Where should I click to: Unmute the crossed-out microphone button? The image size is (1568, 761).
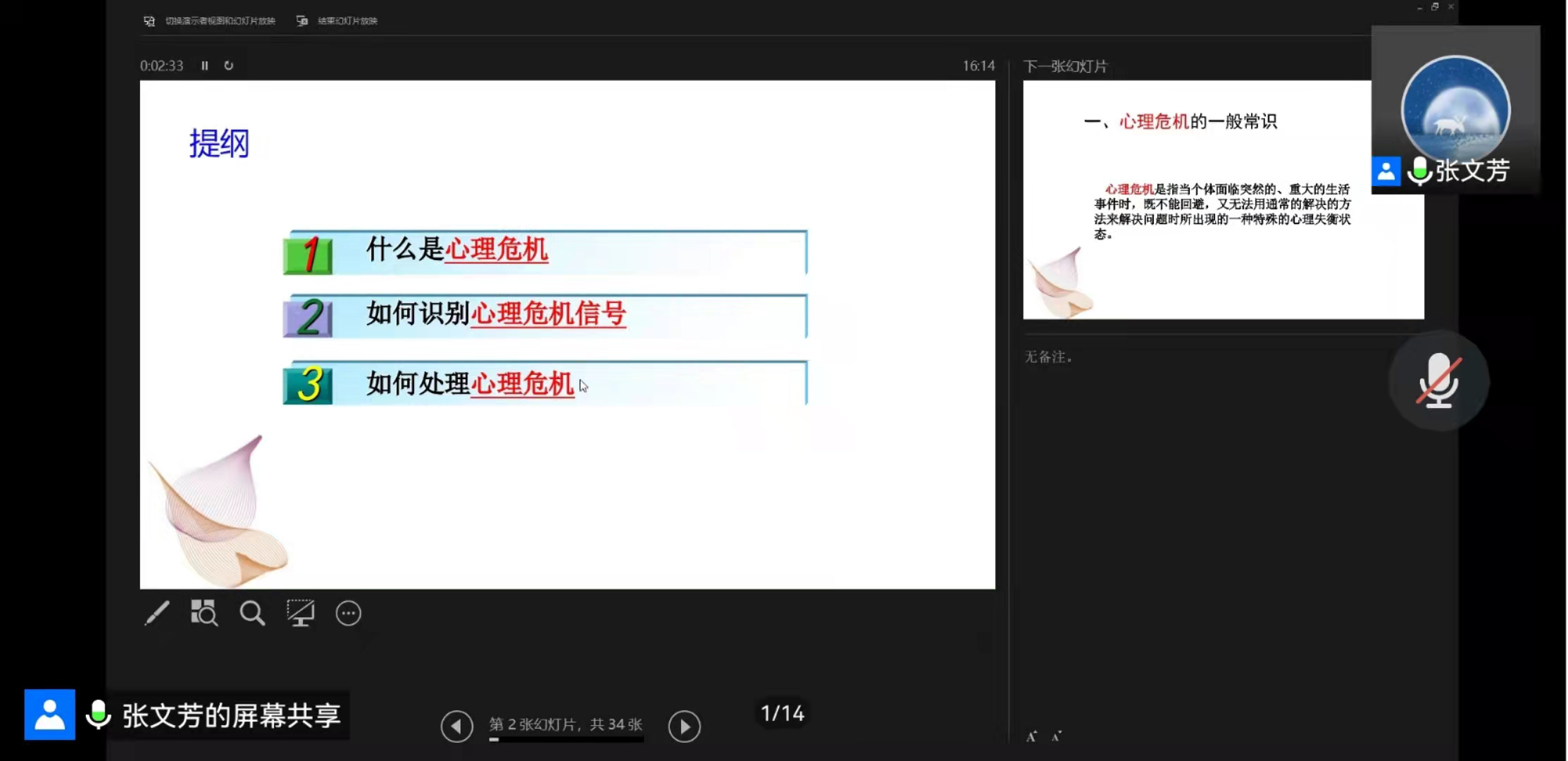pos(1438,380)
